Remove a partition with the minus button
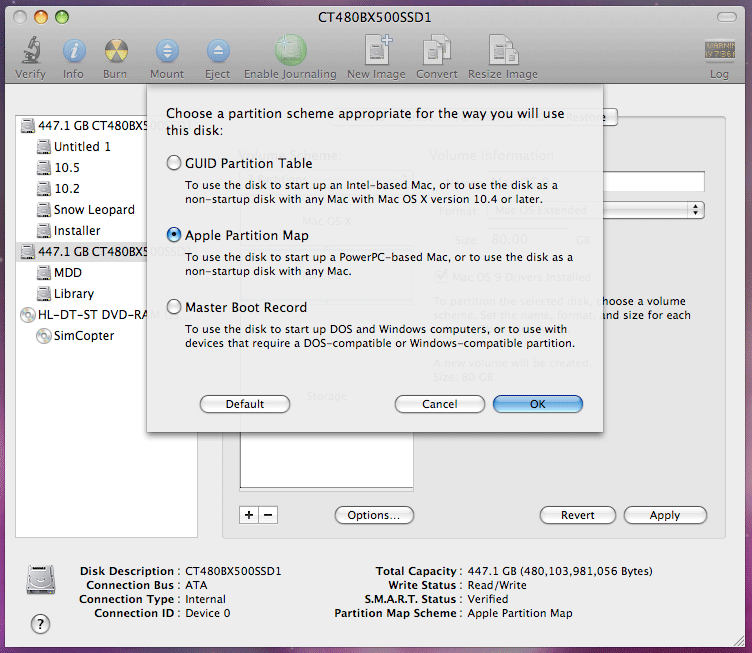Screen dimensions: 752x653 [x=268, y=515]
